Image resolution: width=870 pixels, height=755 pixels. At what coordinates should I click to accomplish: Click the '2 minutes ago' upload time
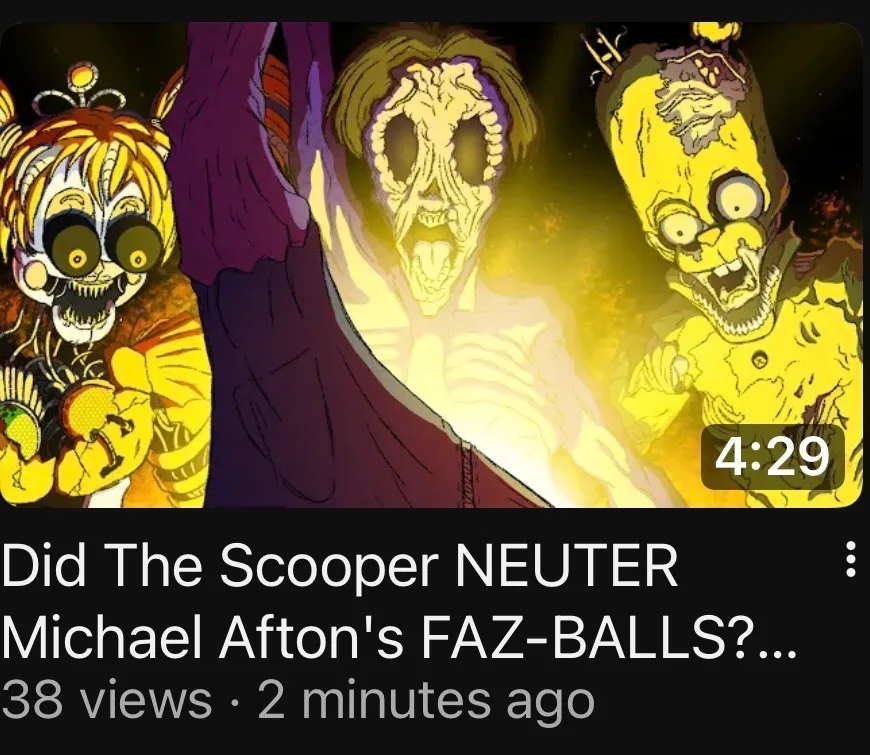pos(426,701)
